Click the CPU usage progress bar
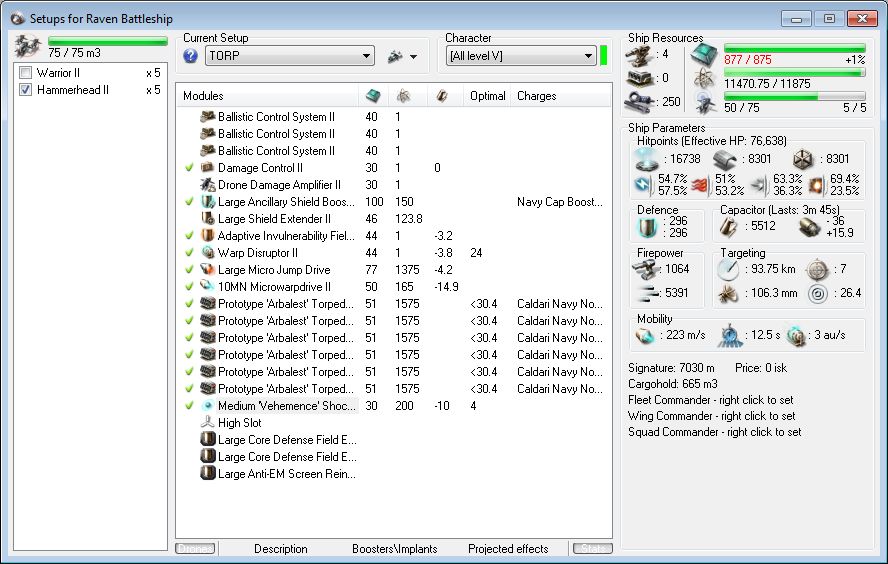This screenshot has height=564, width=888. (x=795, y=49)
